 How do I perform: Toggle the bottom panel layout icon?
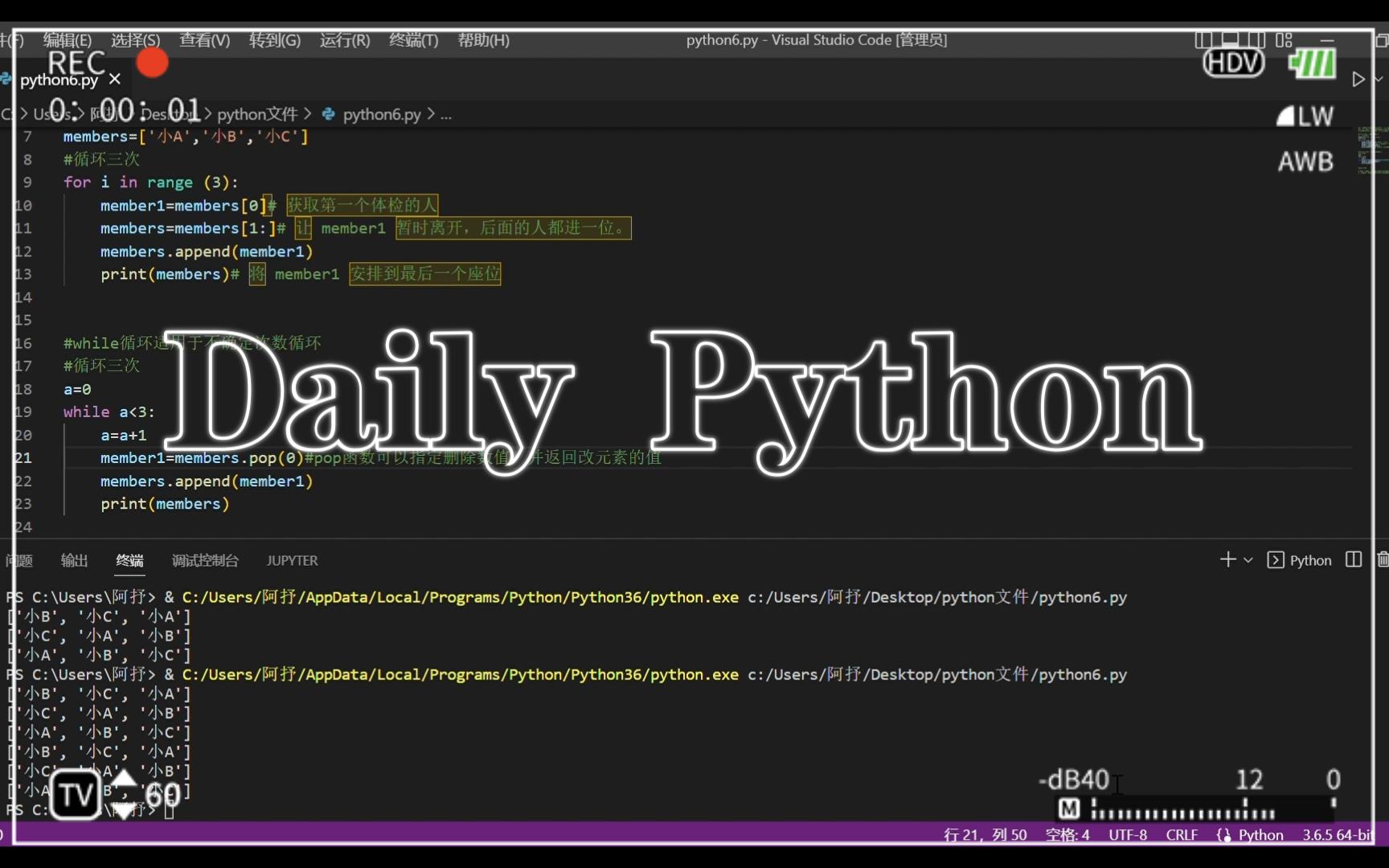(1230, 39)
